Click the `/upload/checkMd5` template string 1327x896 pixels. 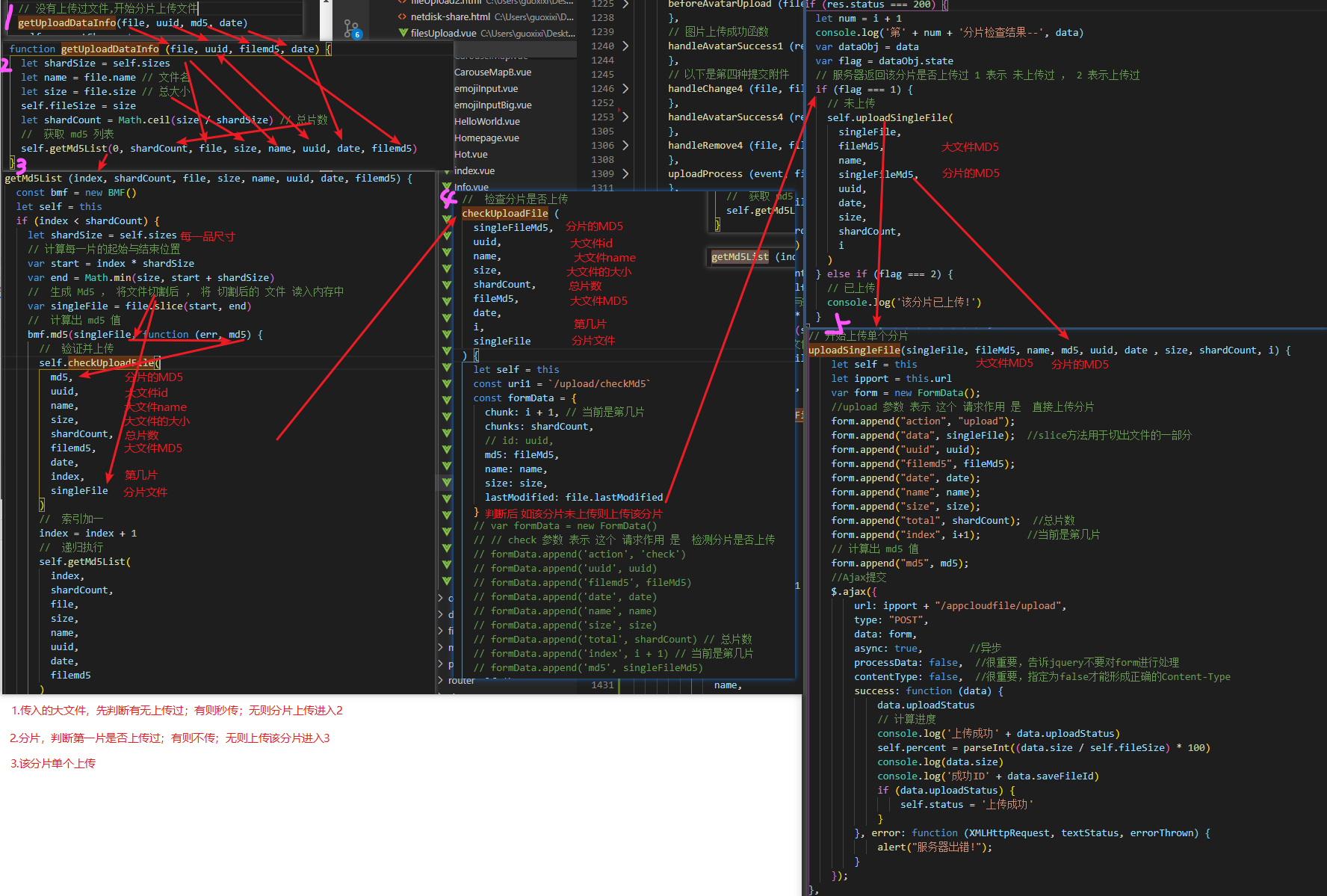tap(599, 383)
